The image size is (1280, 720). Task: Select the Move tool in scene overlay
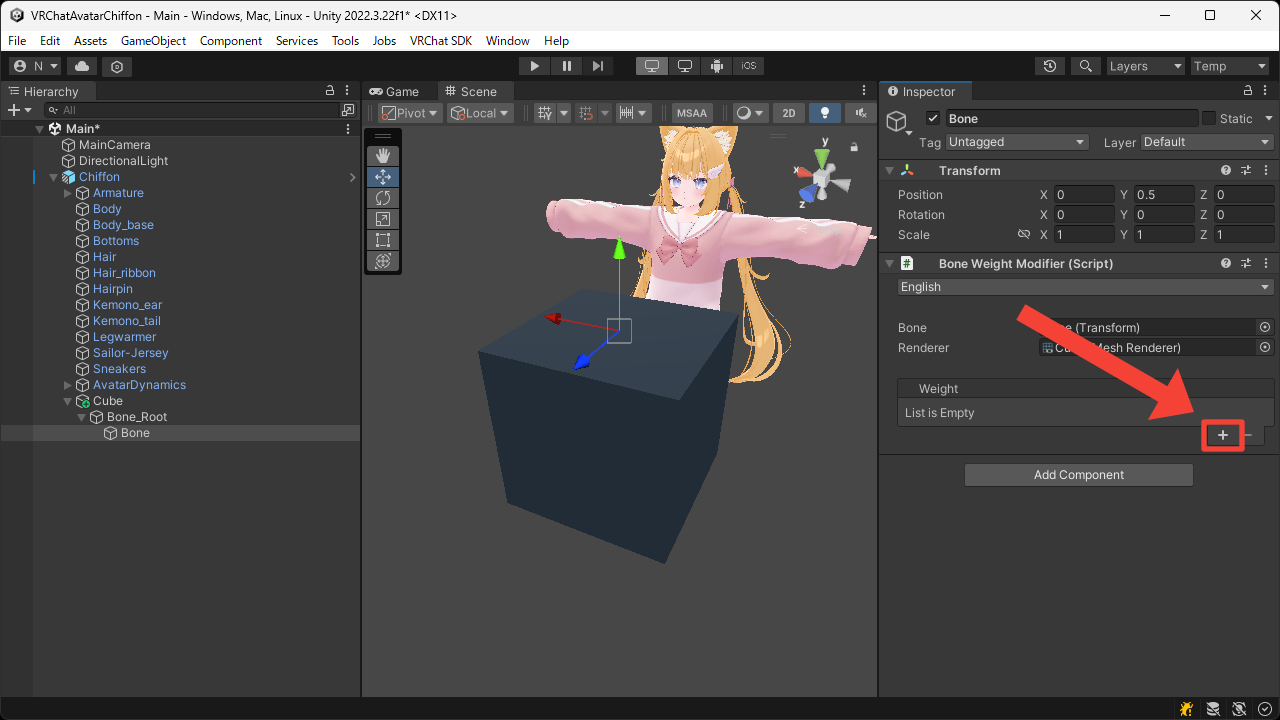coord(382,177)
